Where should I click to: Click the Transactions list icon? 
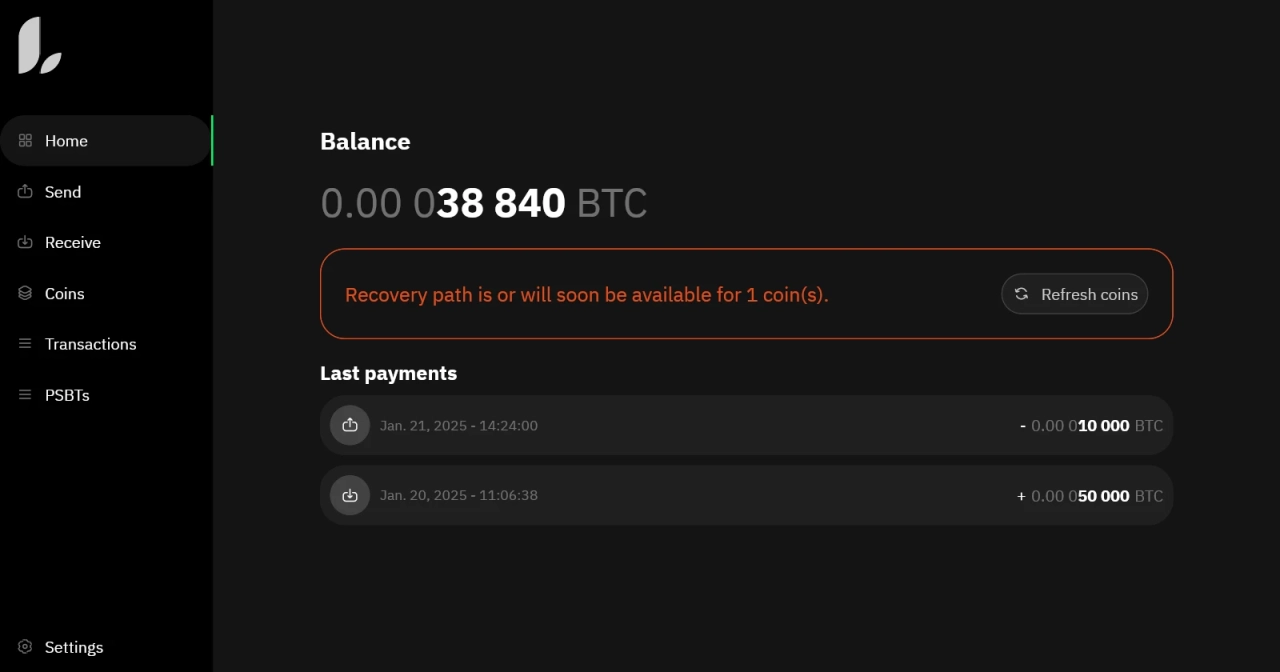(26, 344)
